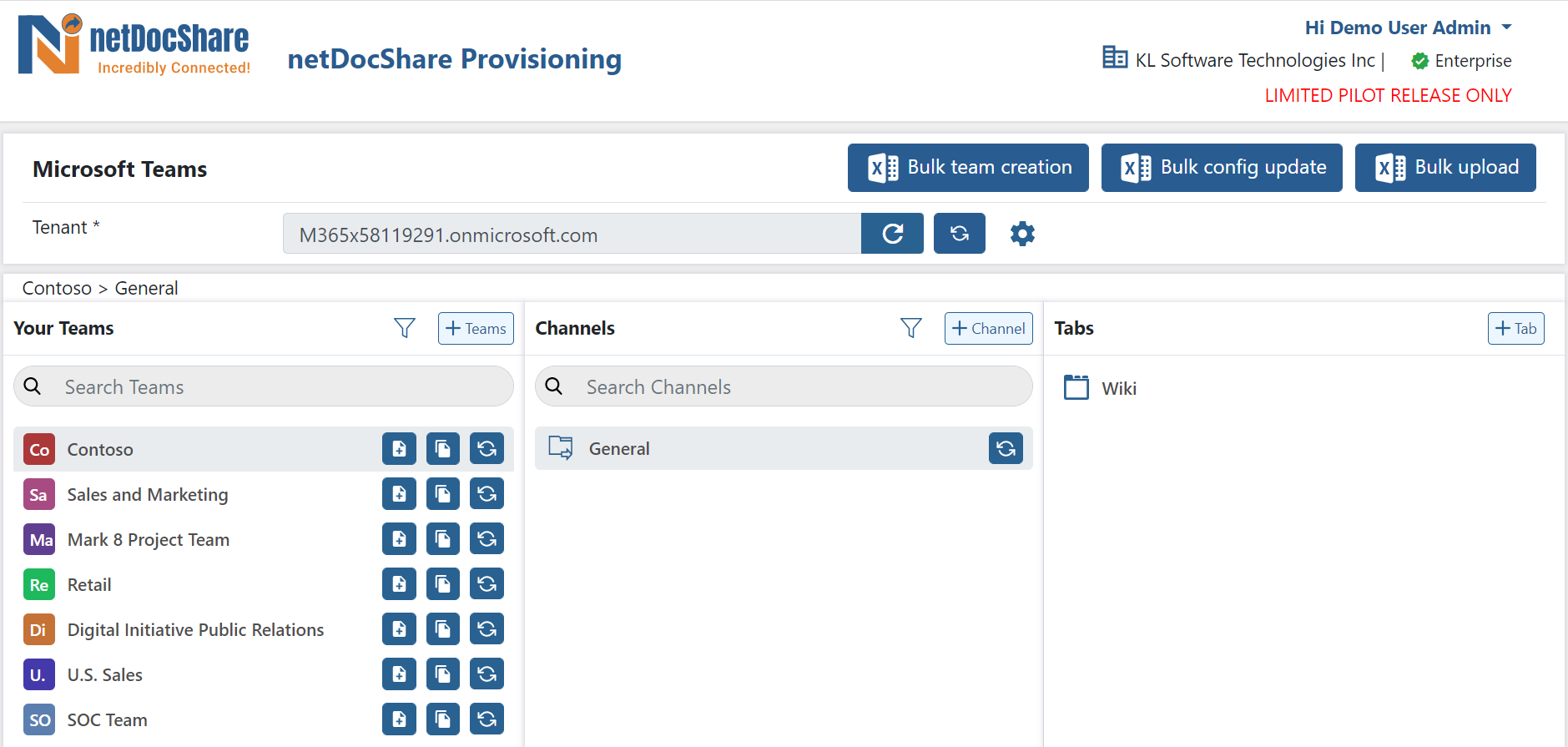Click the copy icon for Contoso

(x=443, y=449)
